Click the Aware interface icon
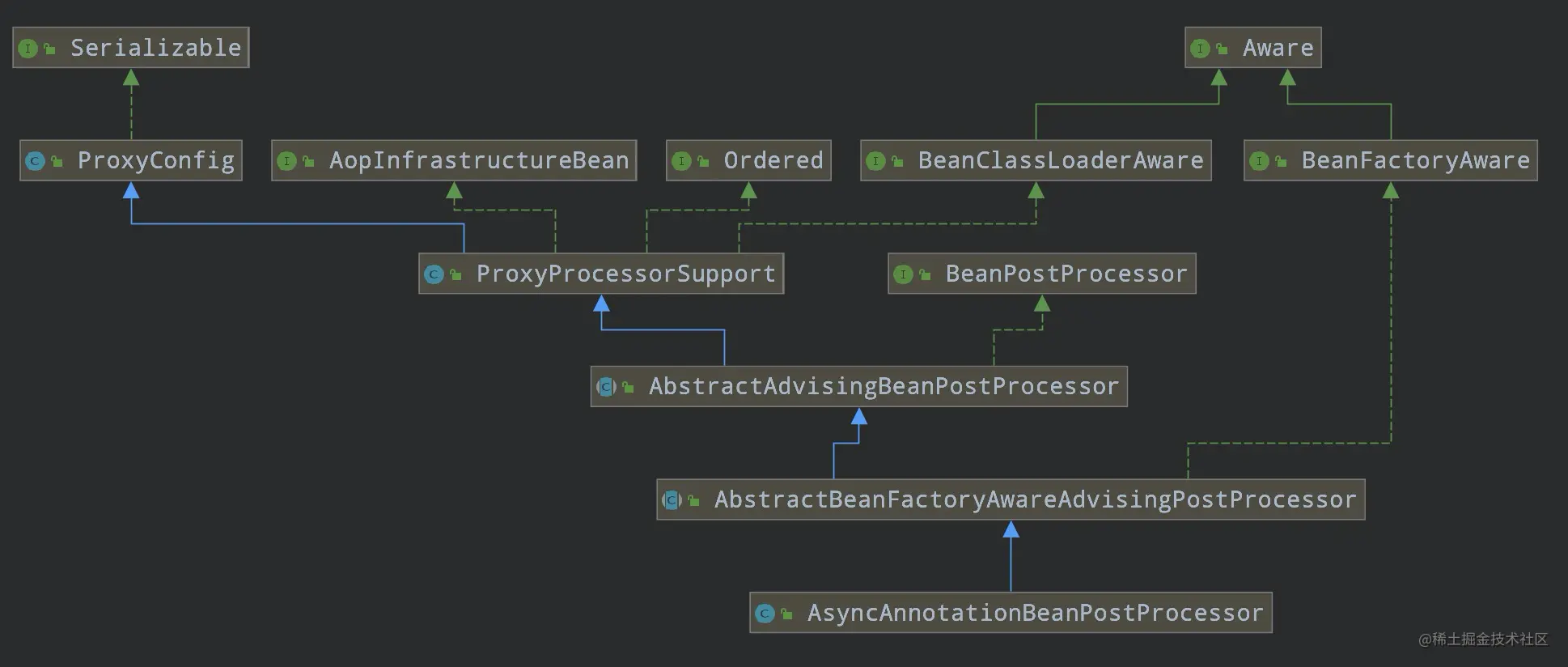This screenshot has width=1568, height=667. (x=1200, y=49)
